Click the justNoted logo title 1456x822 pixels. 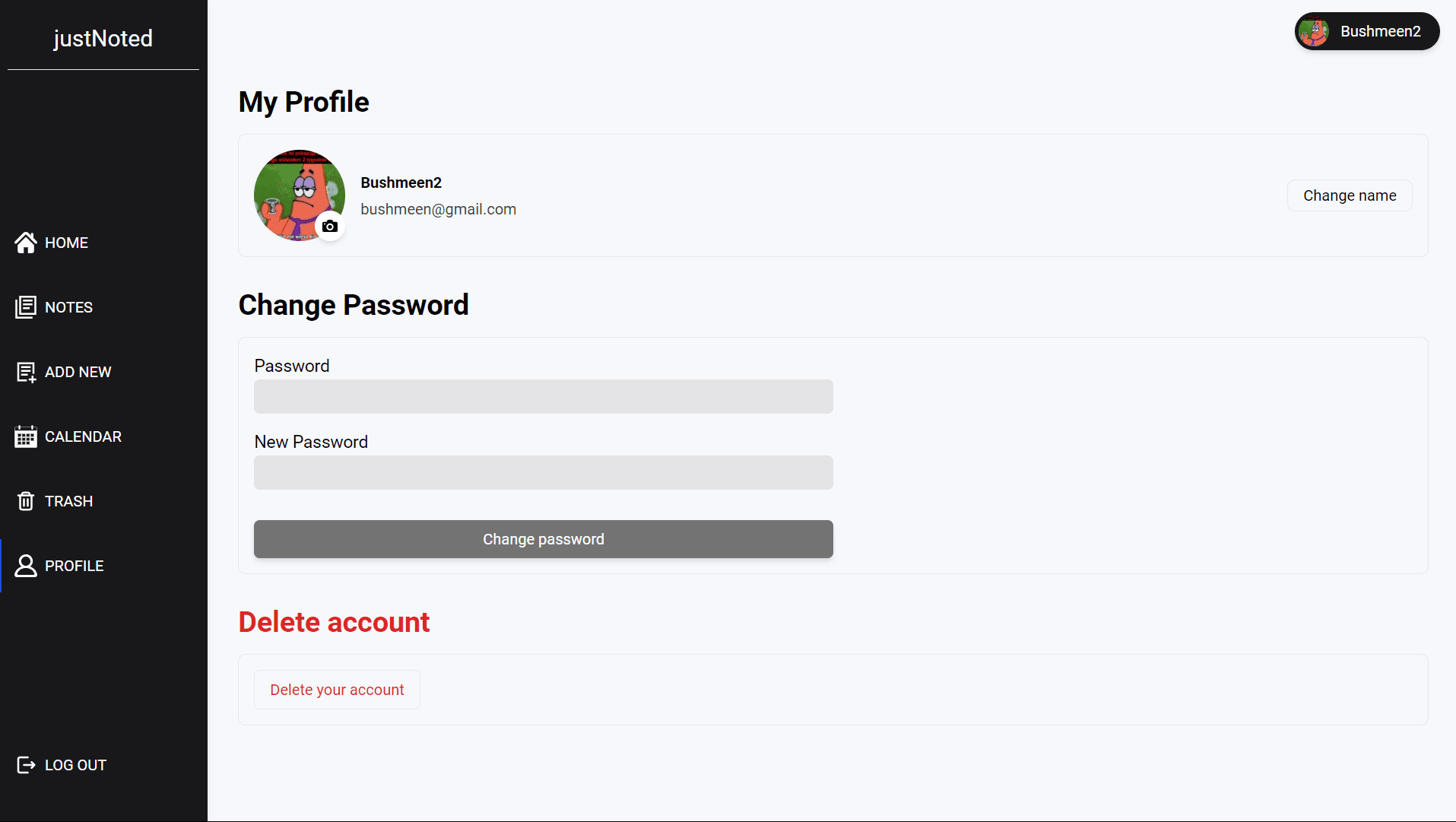tap(103, 38)
